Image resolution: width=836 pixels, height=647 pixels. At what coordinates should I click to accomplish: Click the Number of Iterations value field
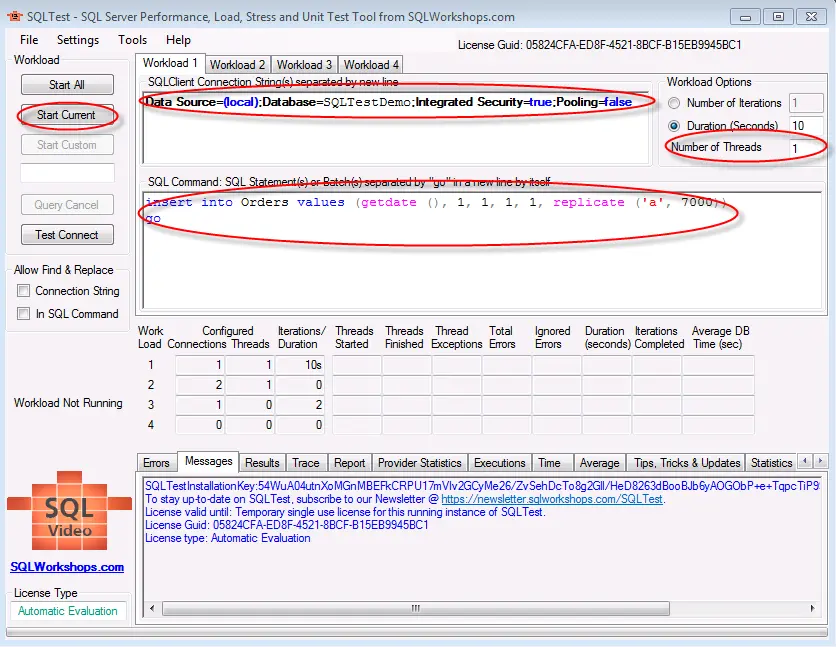click(x=806, y=103)
